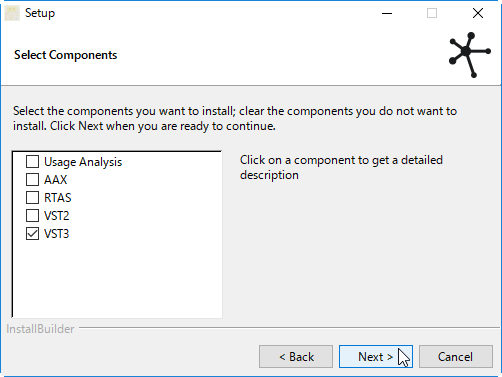Select the Usage Analysis label

tap(83, 162)
